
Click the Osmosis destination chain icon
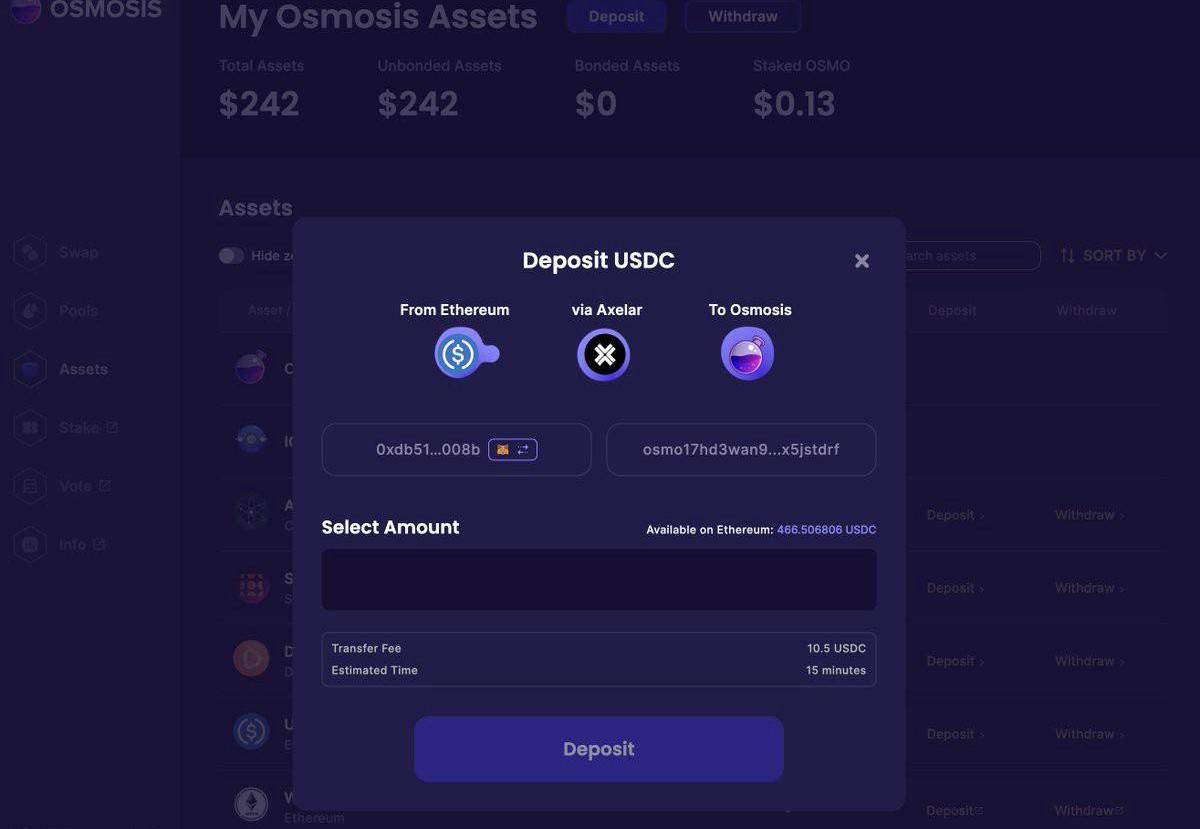click(x=748, y=354)
